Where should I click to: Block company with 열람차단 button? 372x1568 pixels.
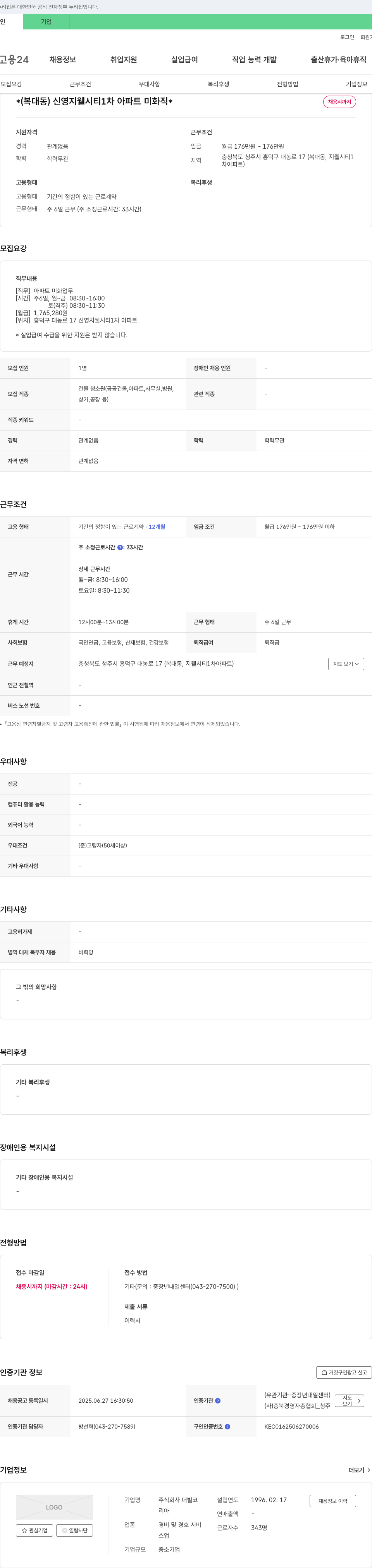[75, 1530]
